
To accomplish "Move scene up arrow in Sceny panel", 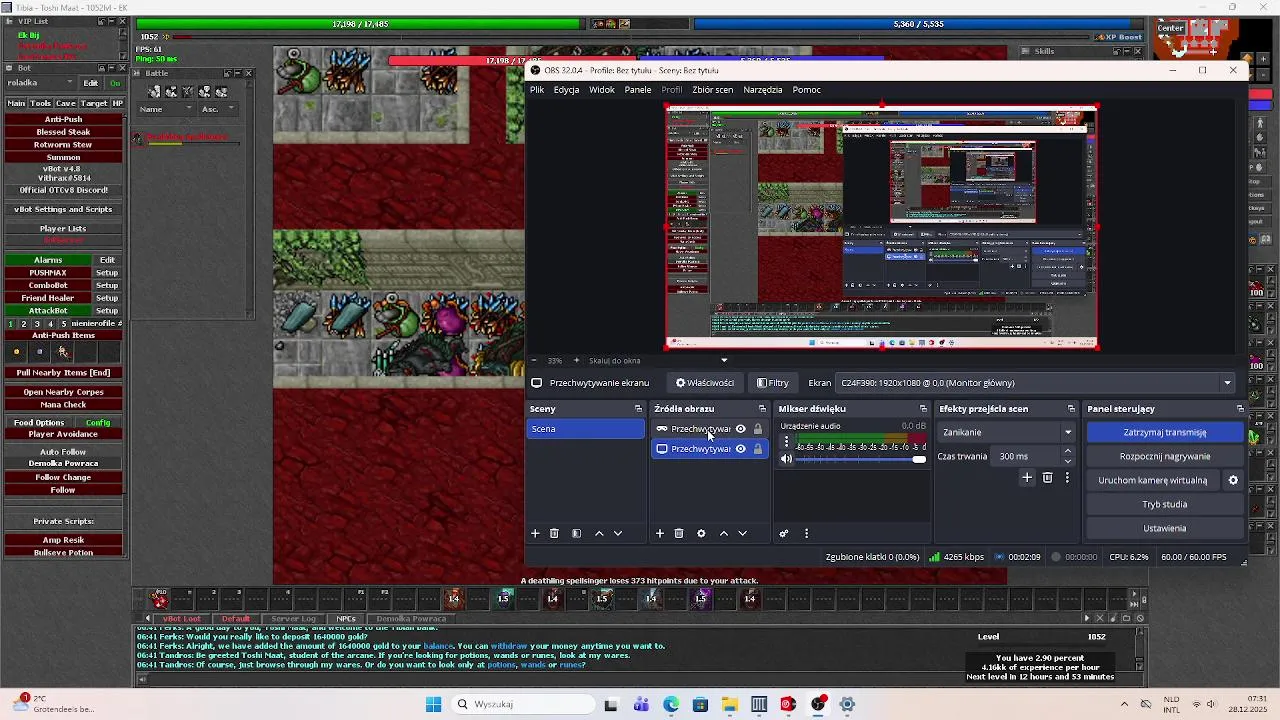I will tap(599, 534).
